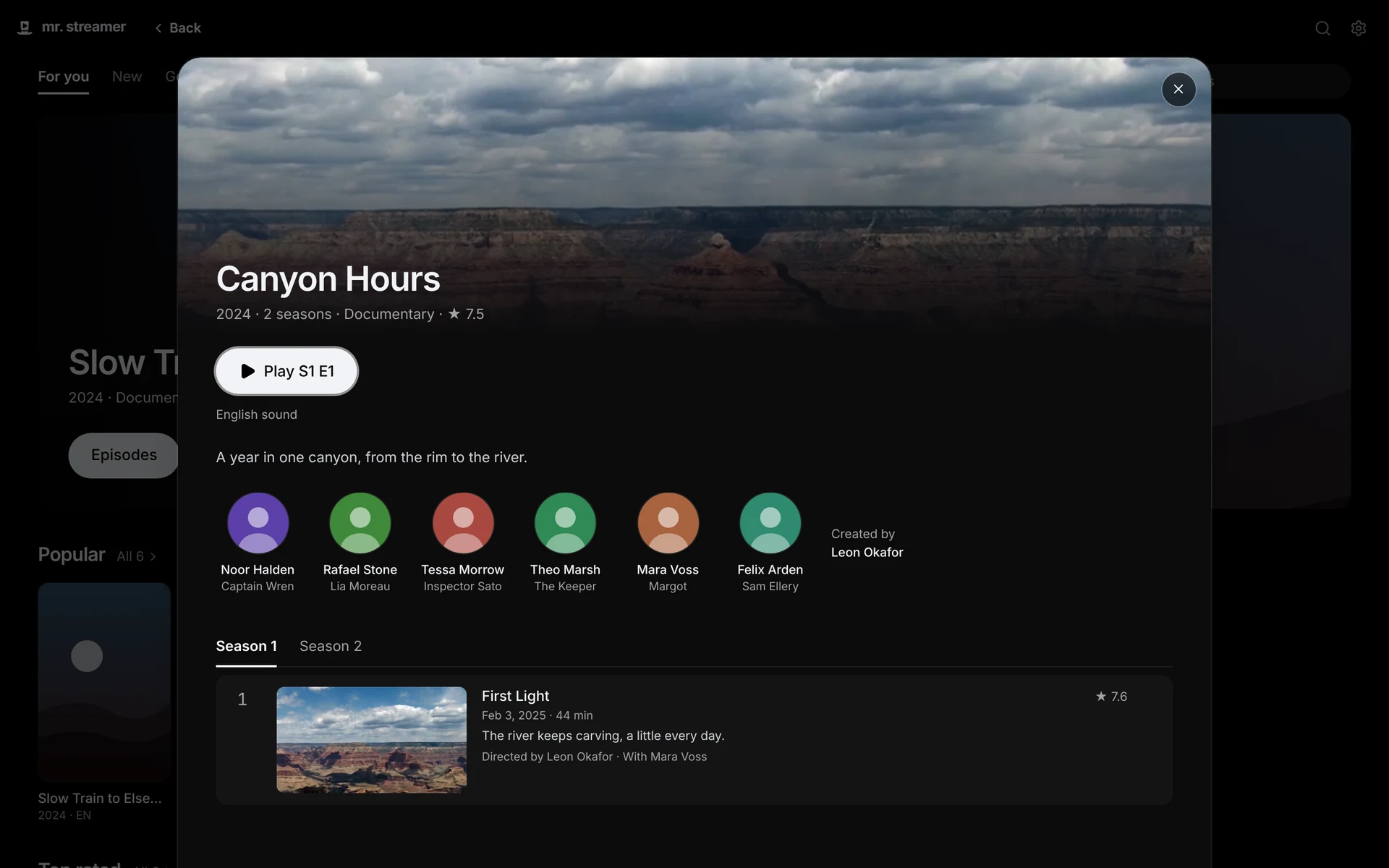Select Noor Halden's avatar

[258, 523]
